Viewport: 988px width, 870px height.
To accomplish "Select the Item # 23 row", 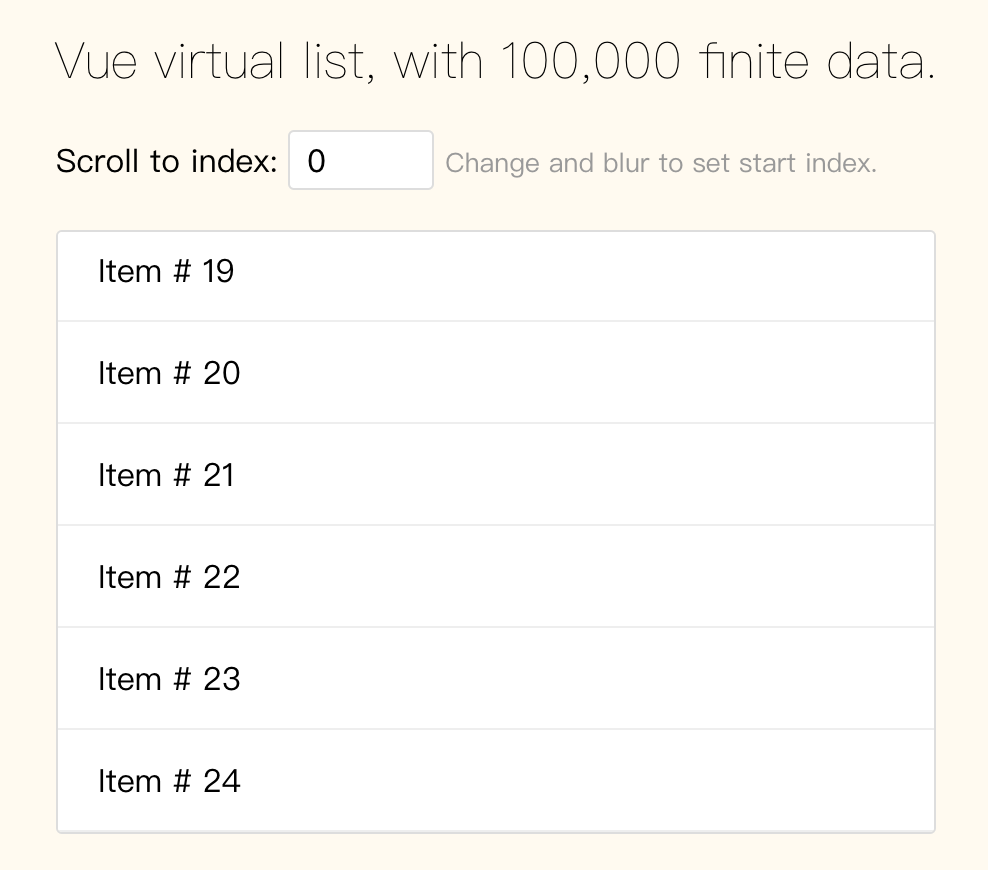I will click(x=496, y=679).
